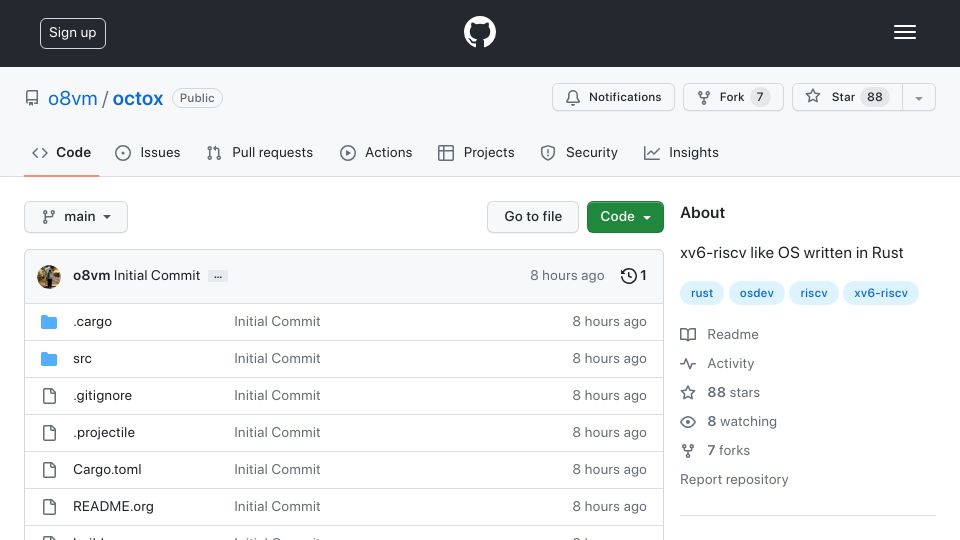Expand the commit message ellipsis
Viewport: 960px width, 540px height.
(x=218, y=276)
